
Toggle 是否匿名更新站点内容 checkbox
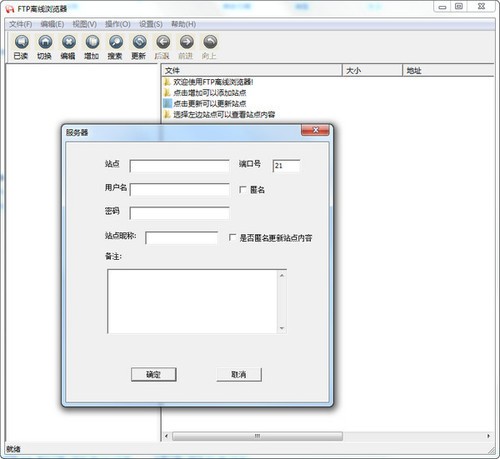coord(232,237)
